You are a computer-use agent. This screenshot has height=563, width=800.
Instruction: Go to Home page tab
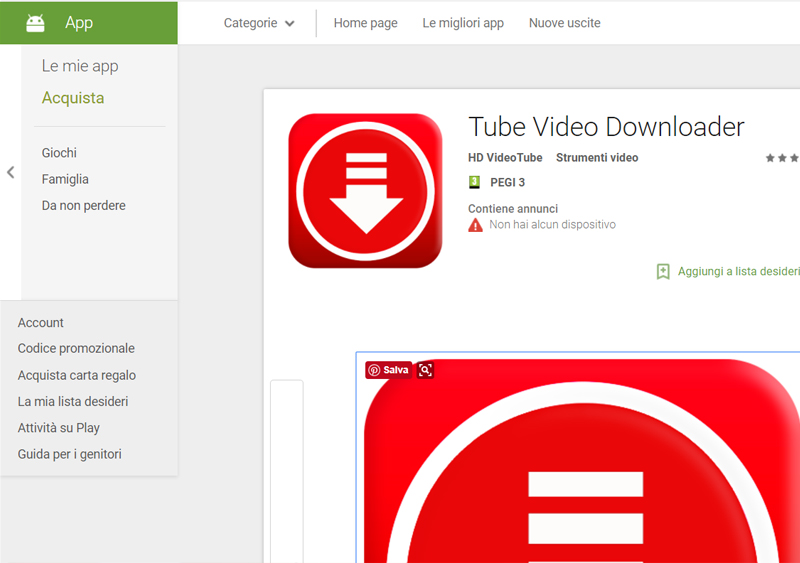365,23
